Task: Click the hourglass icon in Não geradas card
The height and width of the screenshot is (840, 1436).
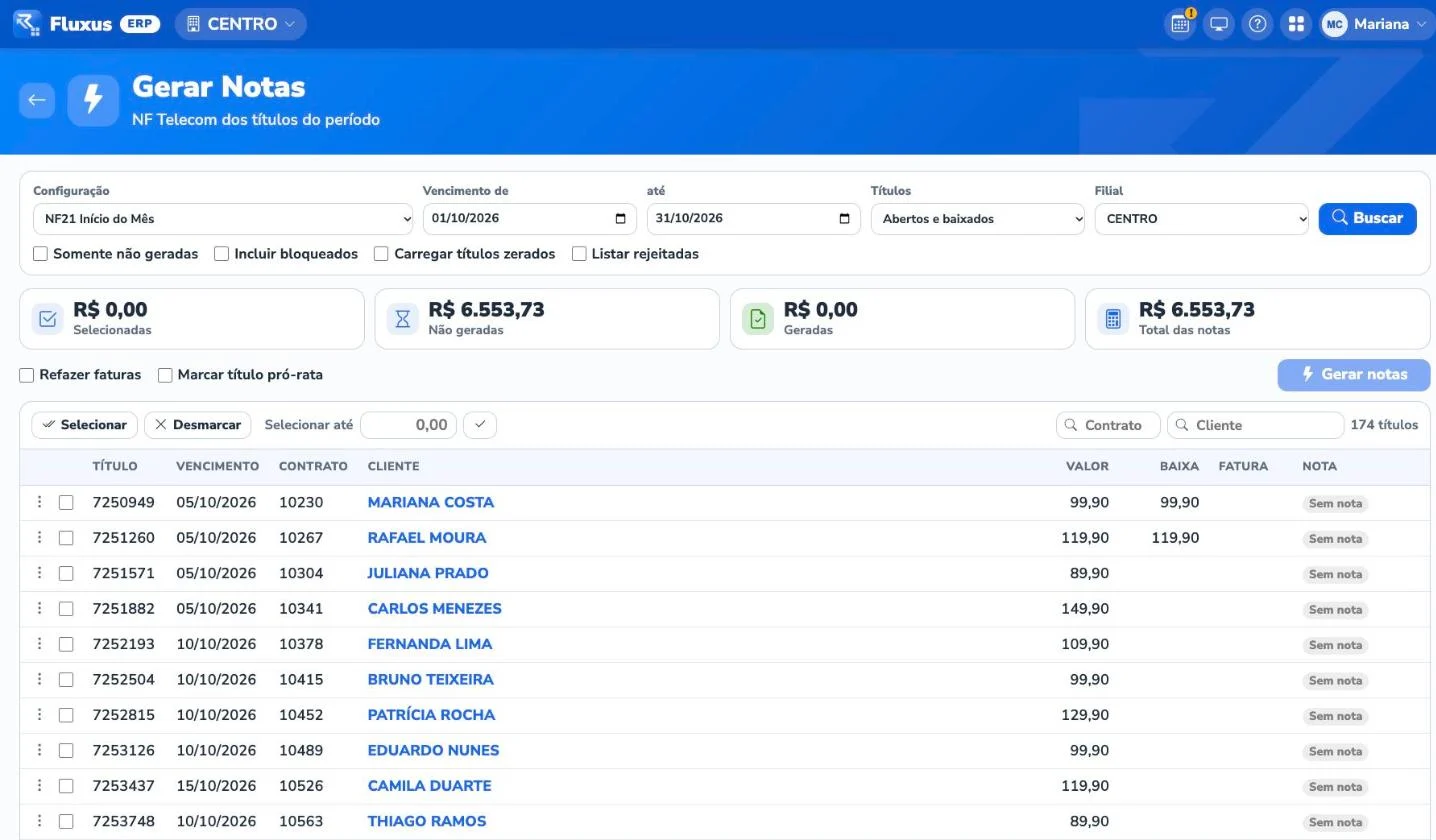Action: (403, 319)
